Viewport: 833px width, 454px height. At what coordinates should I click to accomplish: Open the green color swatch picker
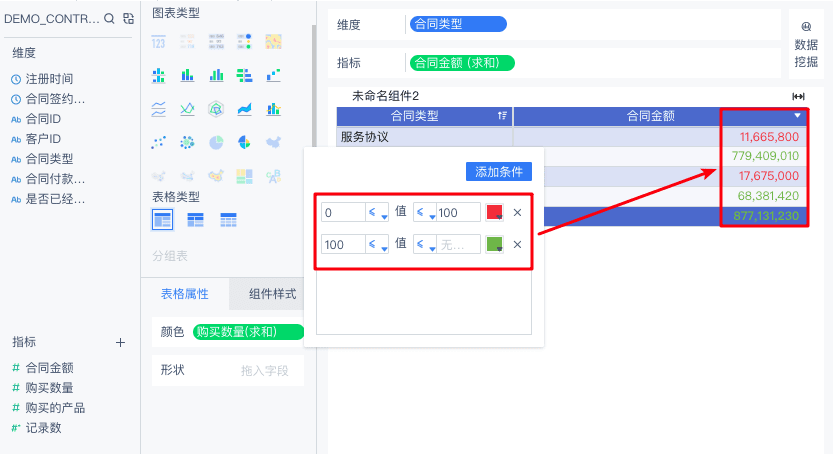pos(495,244)
